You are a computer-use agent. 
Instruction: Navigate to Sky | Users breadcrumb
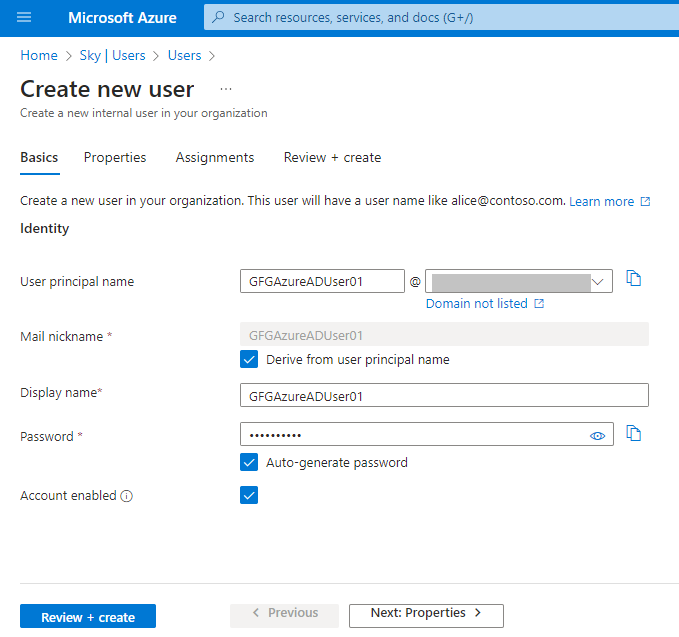pos(112,55)
